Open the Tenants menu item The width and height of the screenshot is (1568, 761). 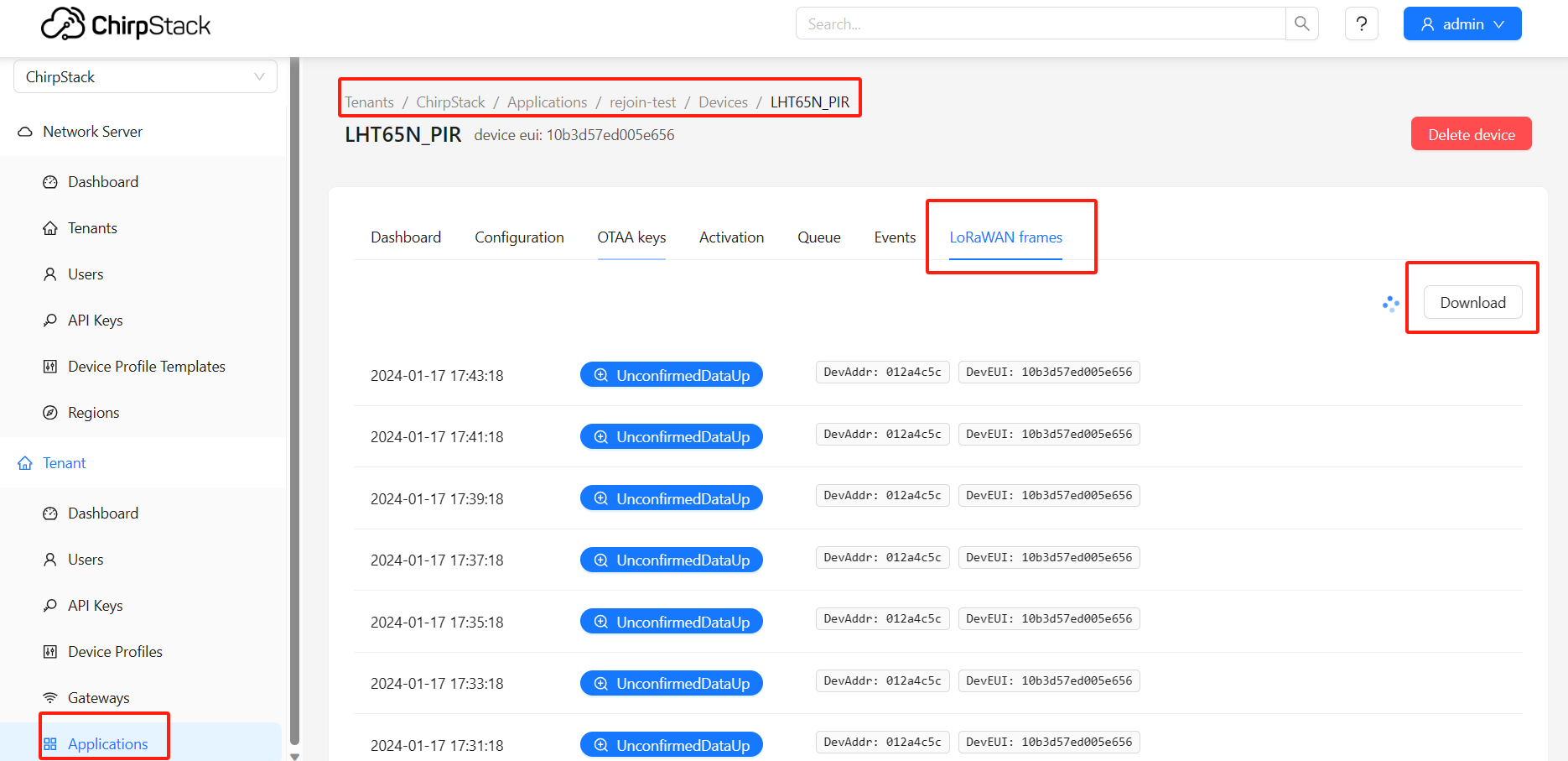(92, 228)
